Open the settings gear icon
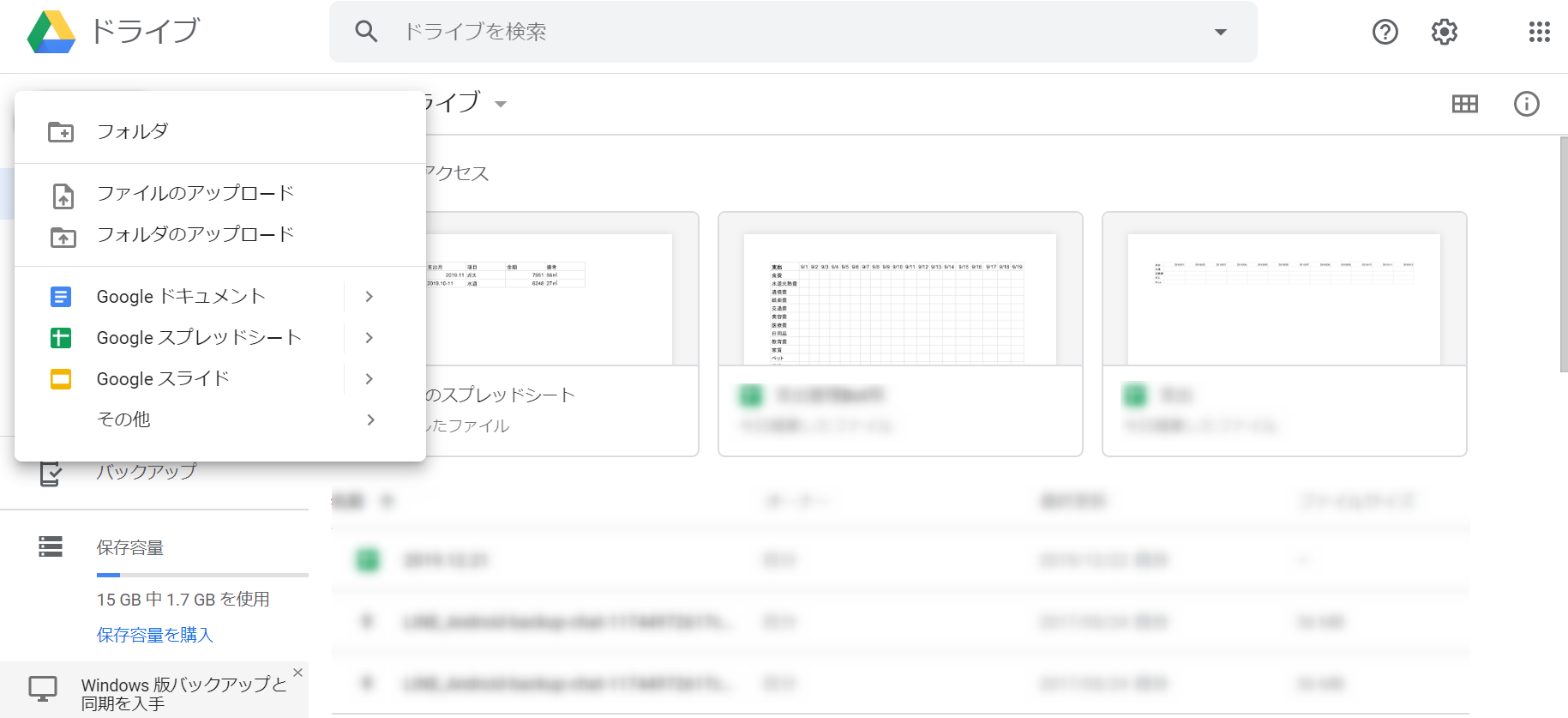The image size is (1568, 718). (x=1445, y=32)
